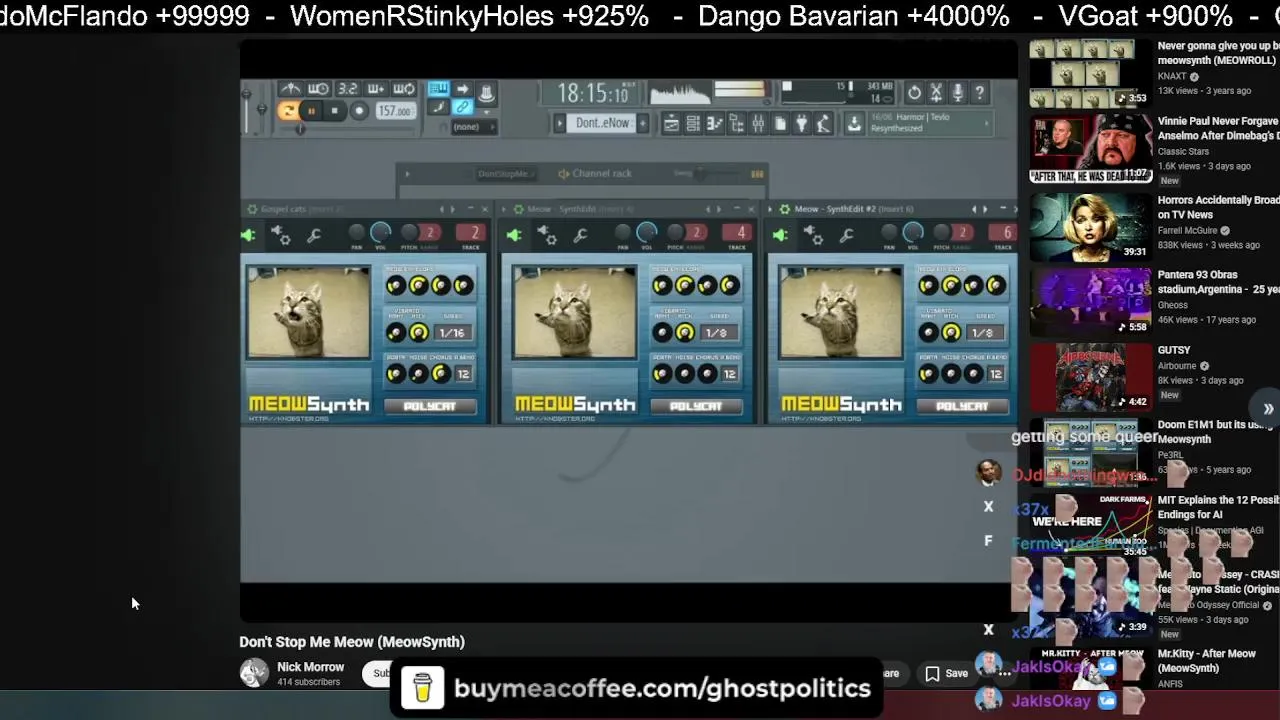Screen dimensions: 1280x720
Task: Mute Meow - SynthEdit via speaker icon
Action: [x=514, y=235]
